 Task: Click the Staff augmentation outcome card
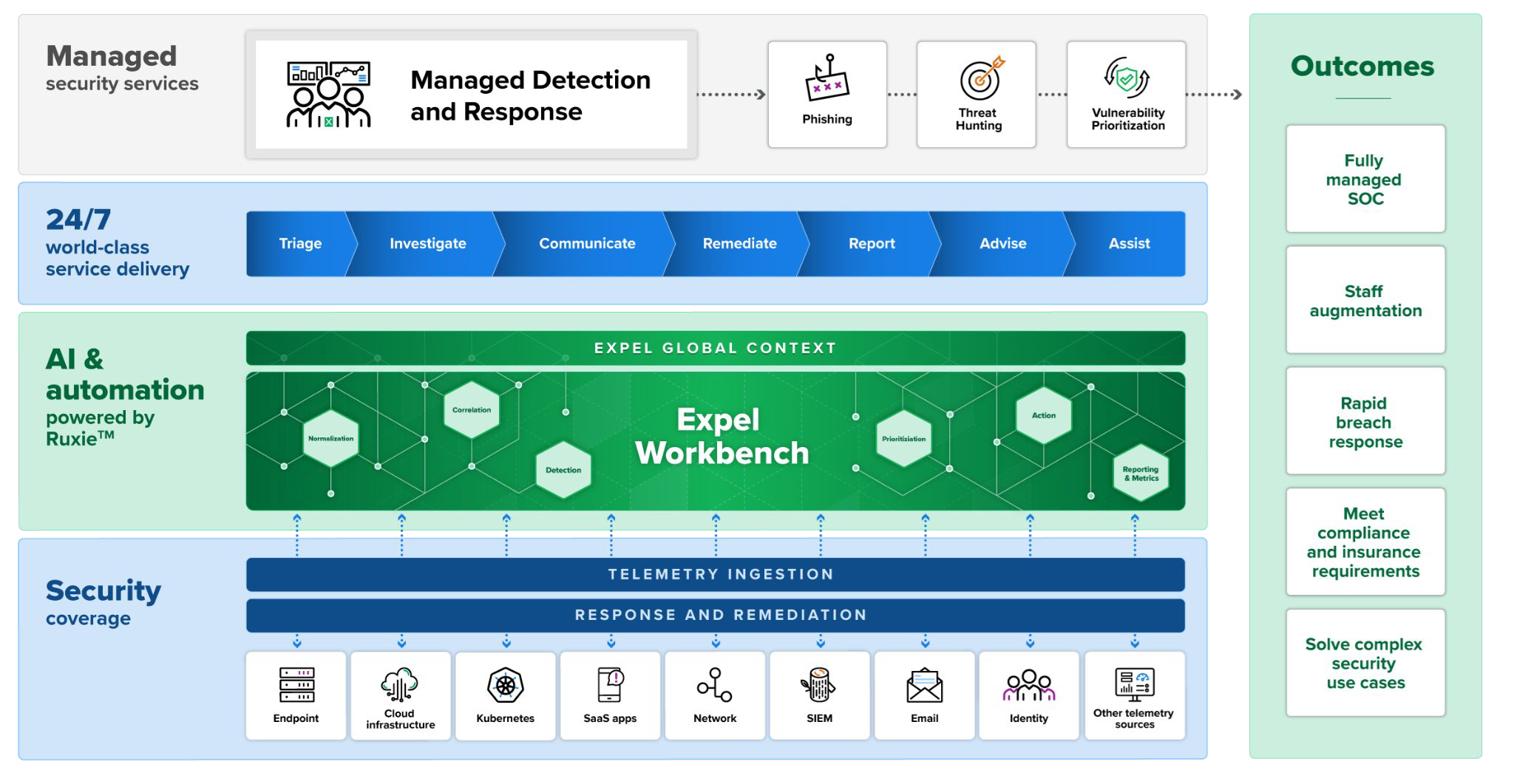click(1365, 300)
